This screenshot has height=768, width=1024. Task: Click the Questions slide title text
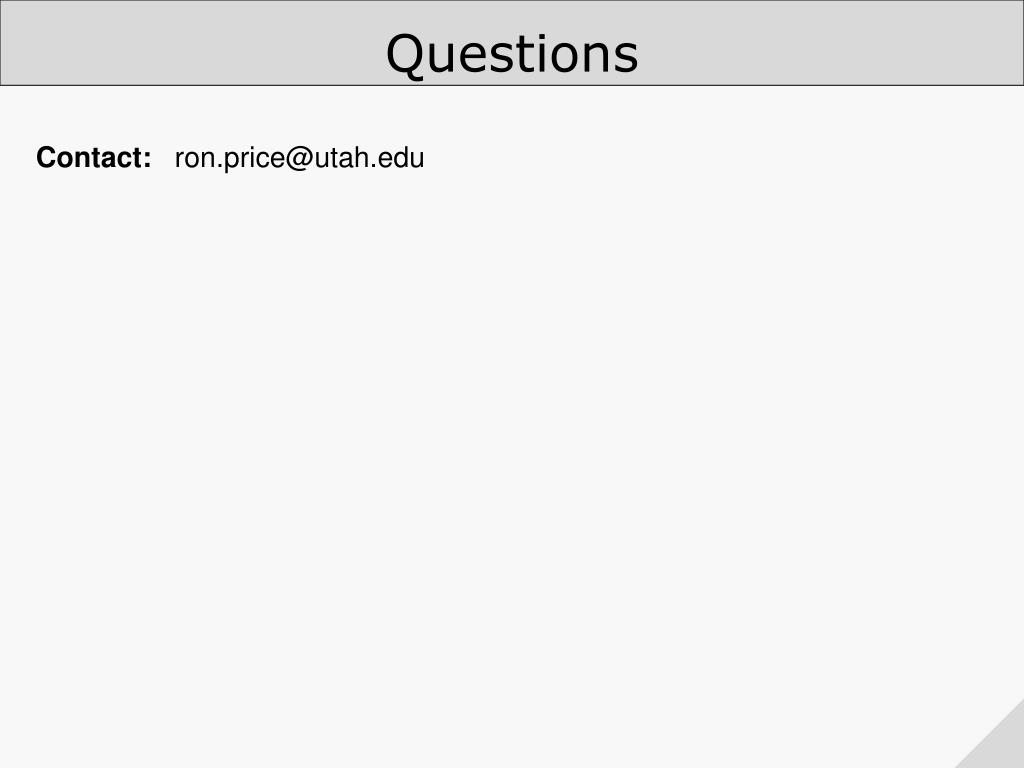(x=512, y=55)
